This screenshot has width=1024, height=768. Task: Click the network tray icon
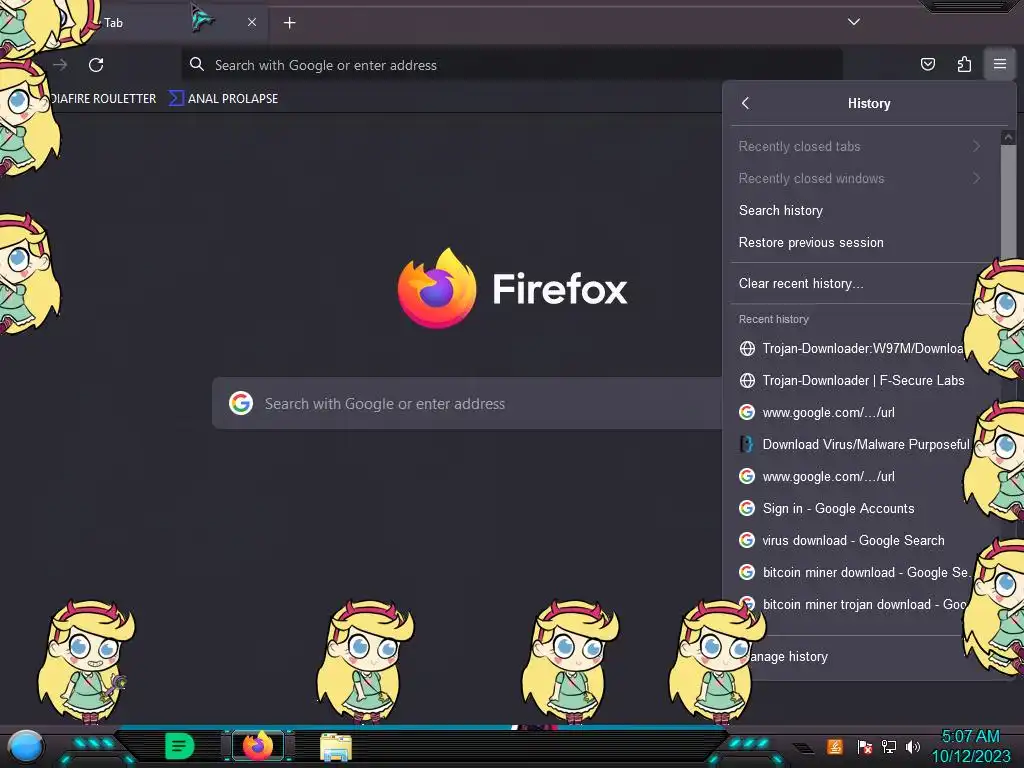click(x=889, y=746)
